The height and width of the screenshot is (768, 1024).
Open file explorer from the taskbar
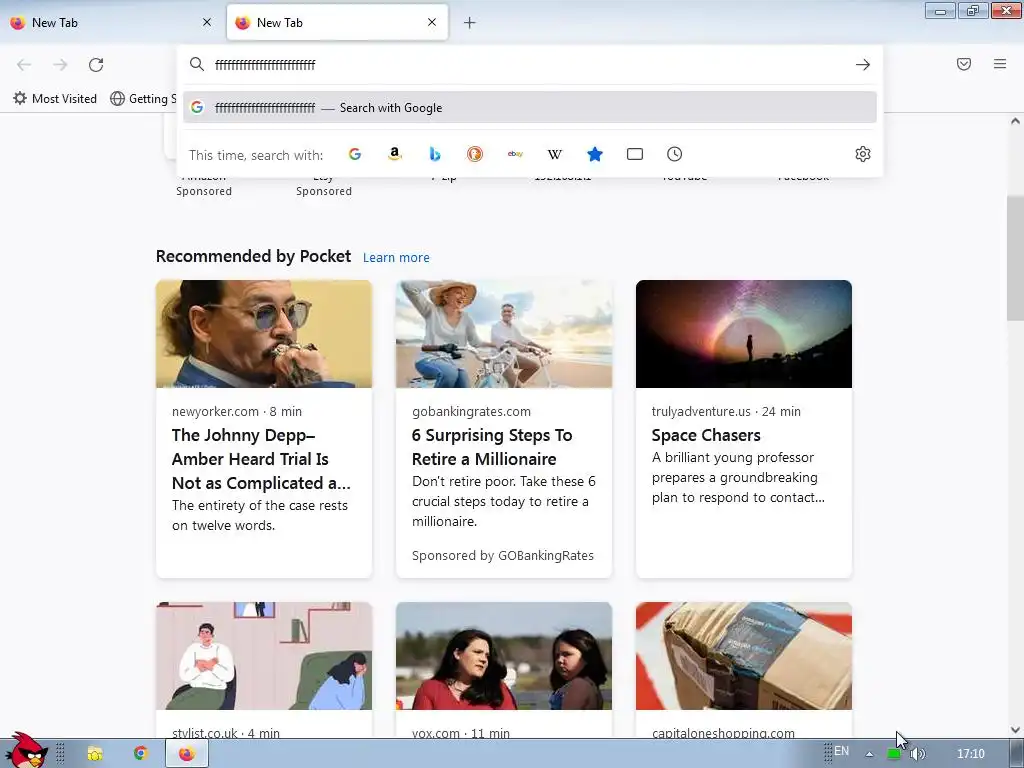point(95,754)
